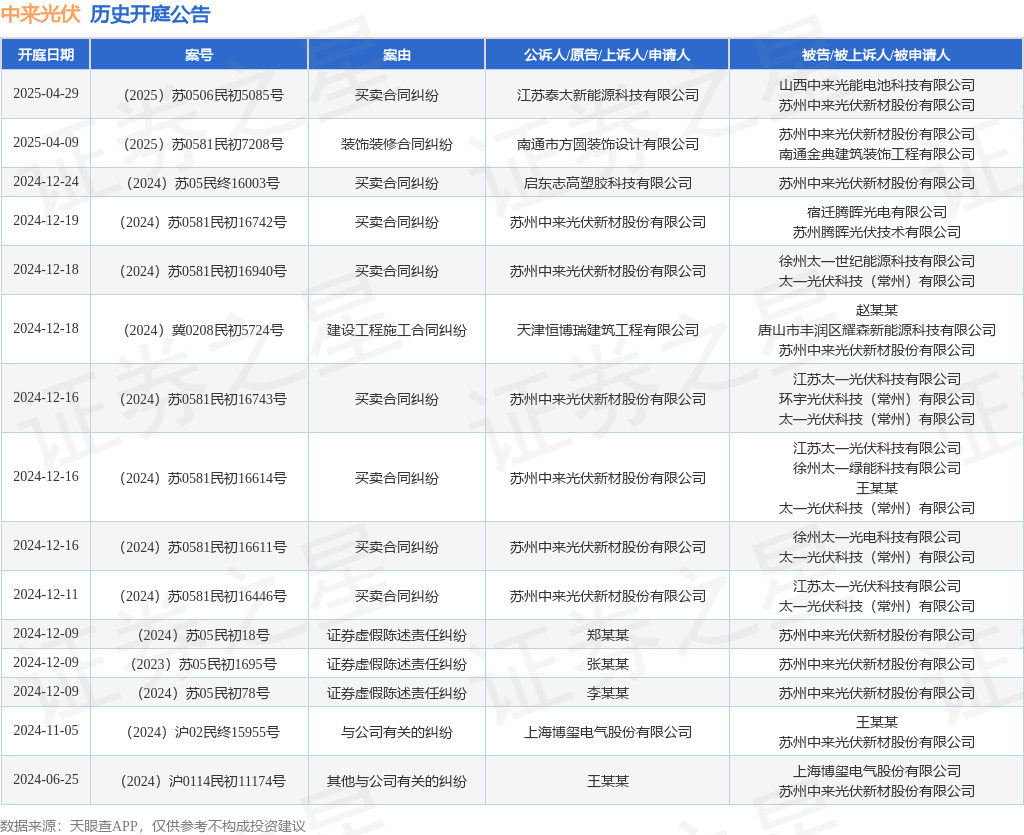Click defendant 山西中来光能电池科技有限公司

876,86
